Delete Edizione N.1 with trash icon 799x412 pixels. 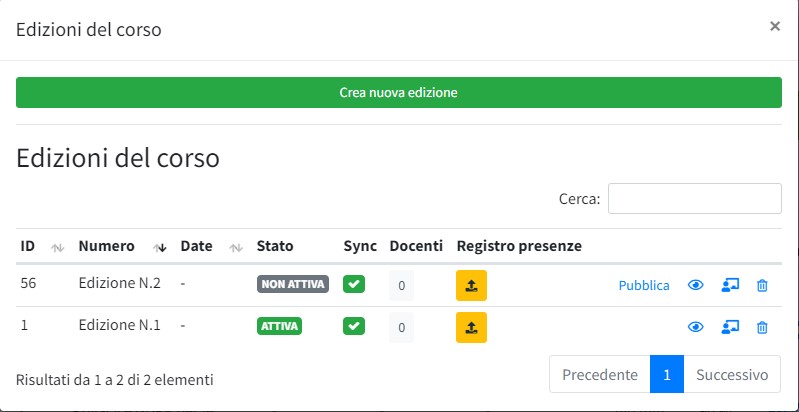pos(762,327)
